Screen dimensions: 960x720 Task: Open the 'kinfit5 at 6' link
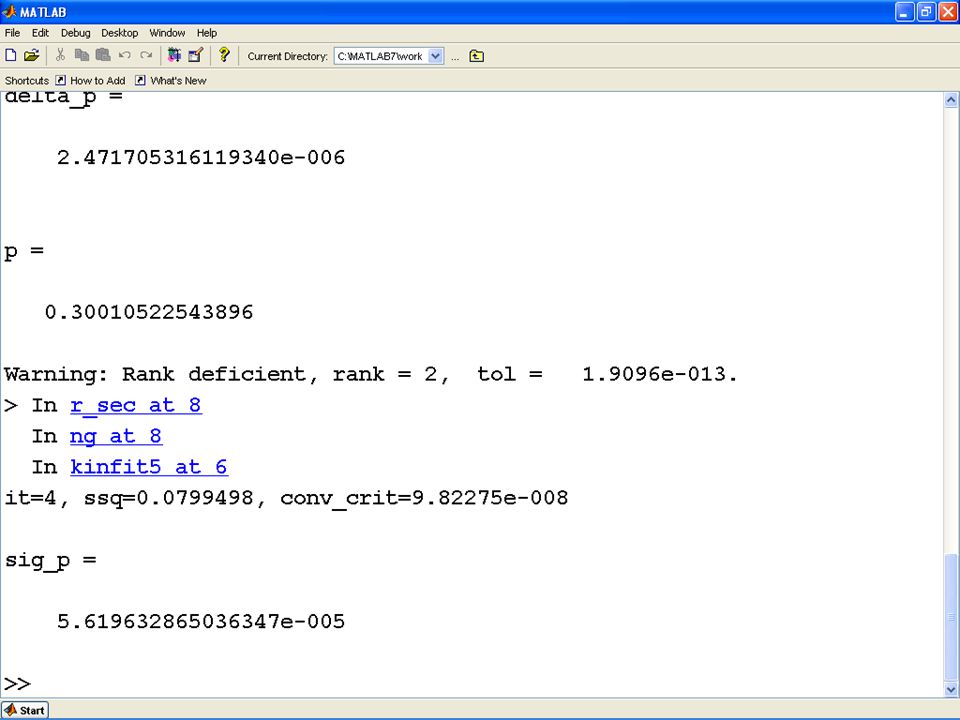pos(149,467)
